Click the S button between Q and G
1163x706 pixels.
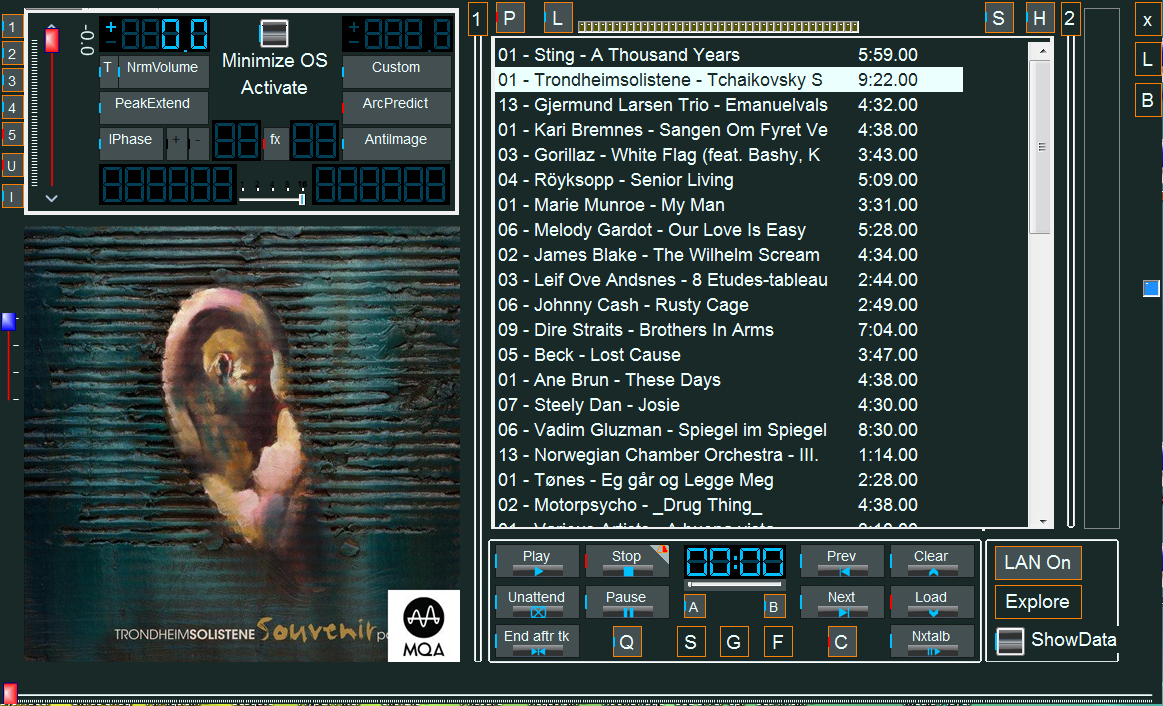[x=691, y=641]
